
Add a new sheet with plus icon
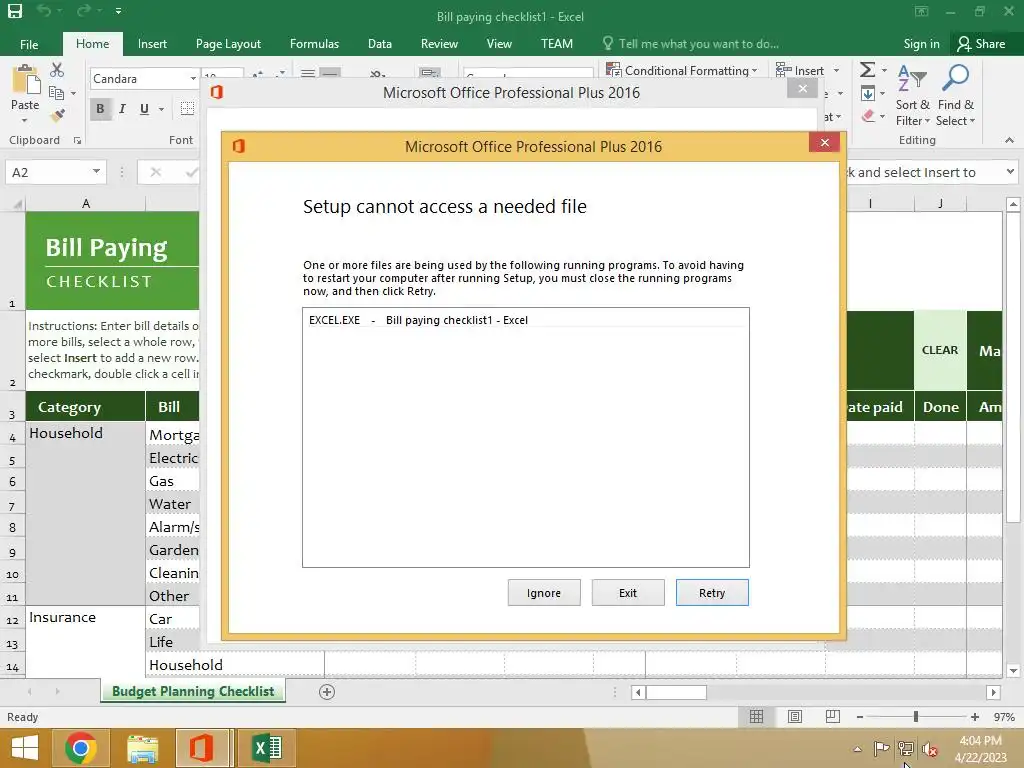coord(327,692)
